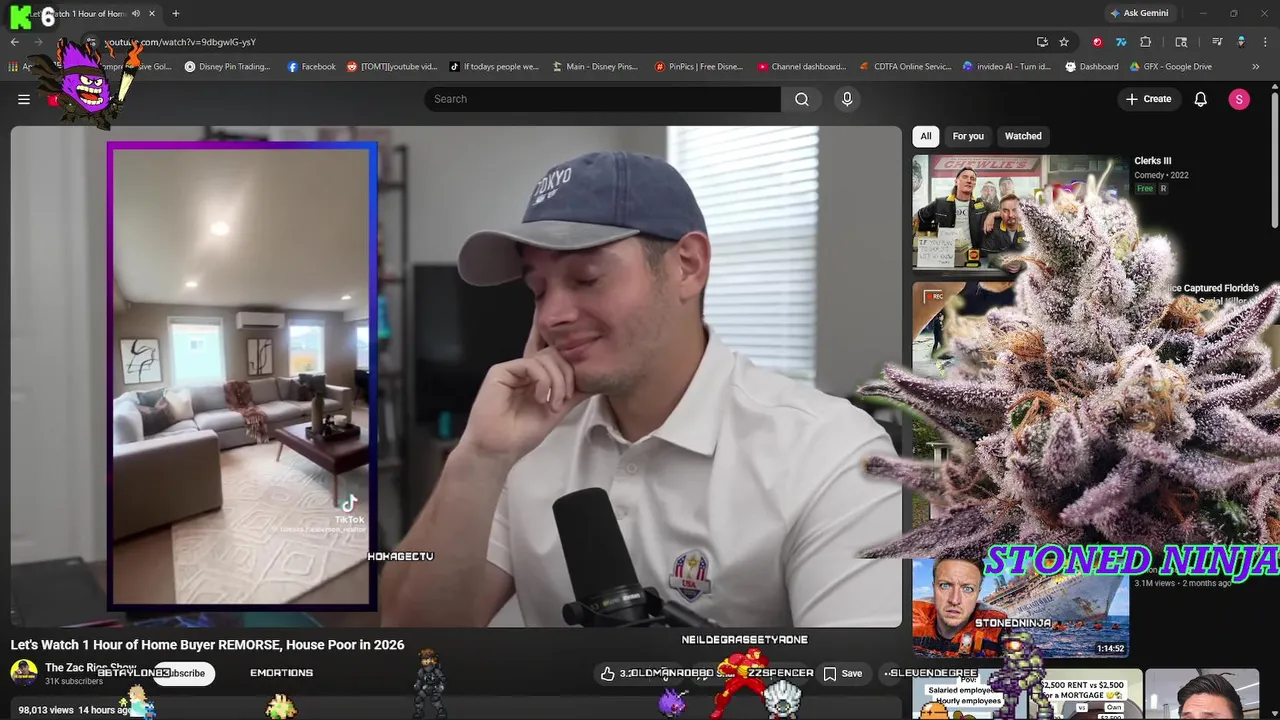Open the [TOMT] youtube vid bookmark

392,67
